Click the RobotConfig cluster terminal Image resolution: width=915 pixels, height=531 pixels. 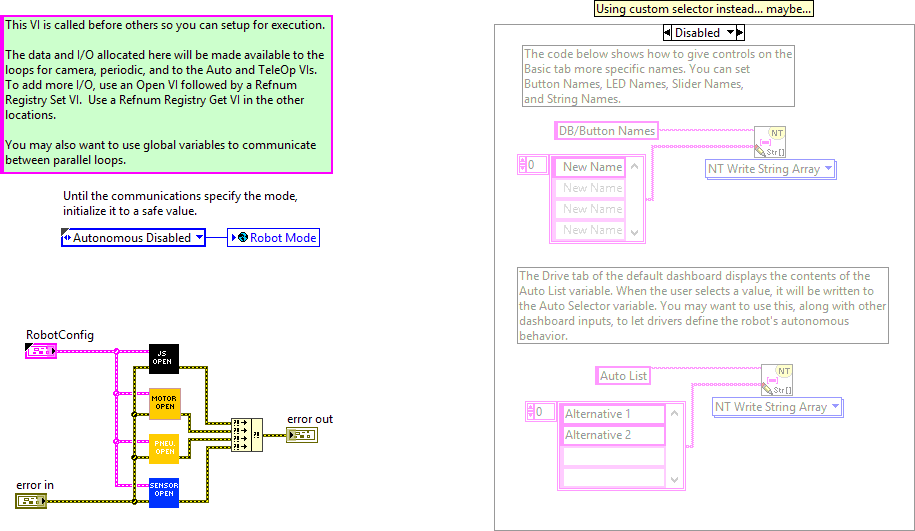tap(40, 350)
